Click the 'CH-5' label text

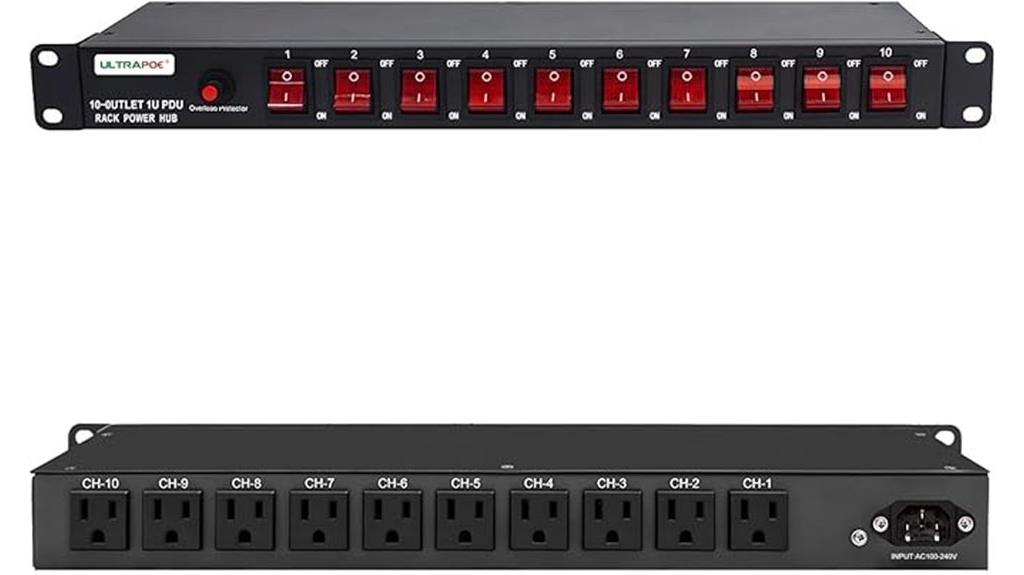(x=466, y=484)
